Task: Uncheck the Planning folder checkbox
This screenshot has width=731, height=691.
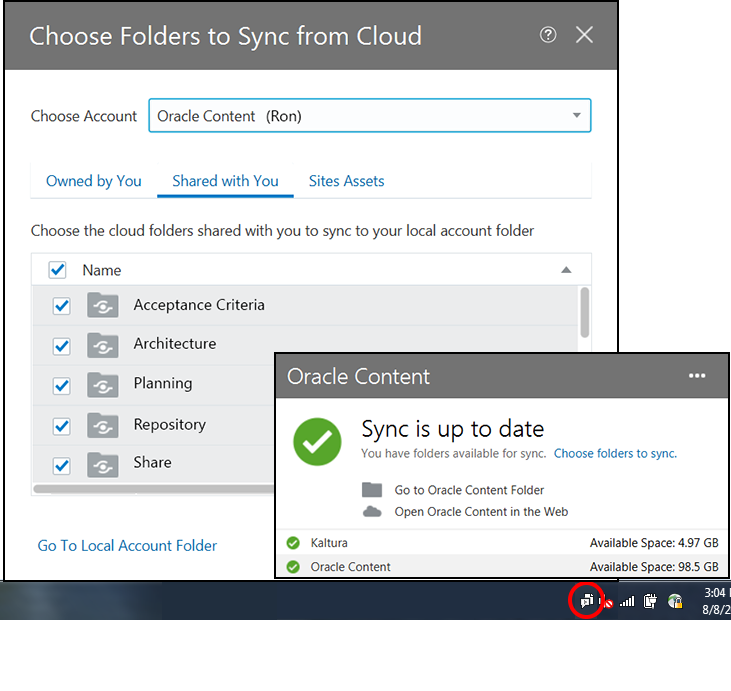Action: point(61,385)
